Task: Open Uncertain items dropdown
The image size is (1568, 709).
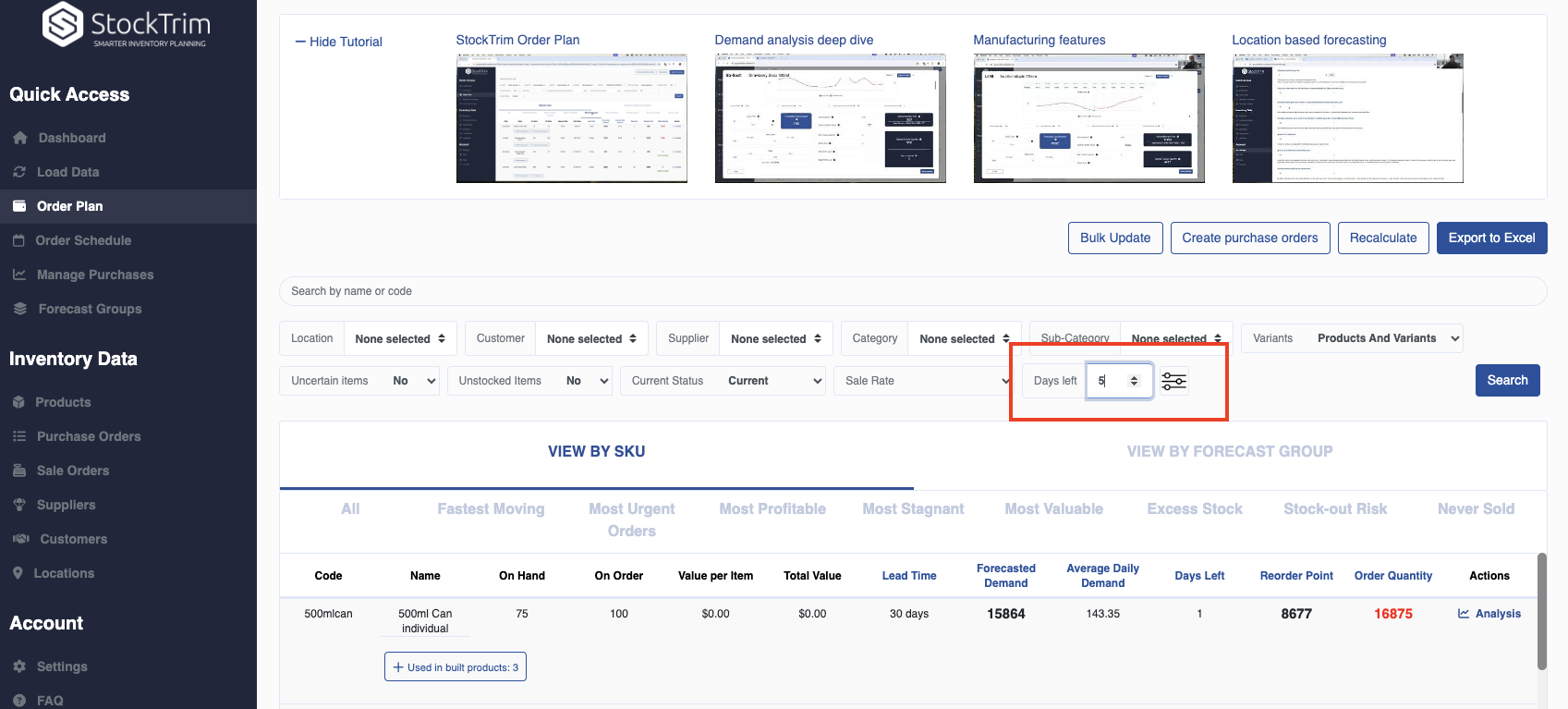Action: [413, 381]
